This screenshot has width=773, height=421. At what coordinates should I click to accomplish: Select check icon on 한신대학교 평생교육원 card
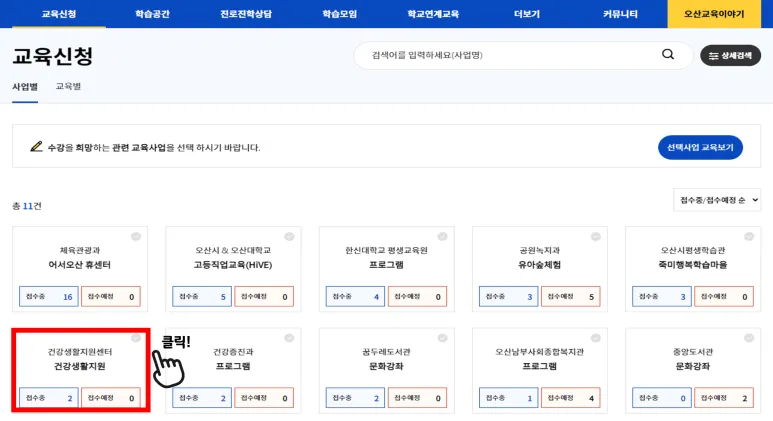[x=442, y=237]
